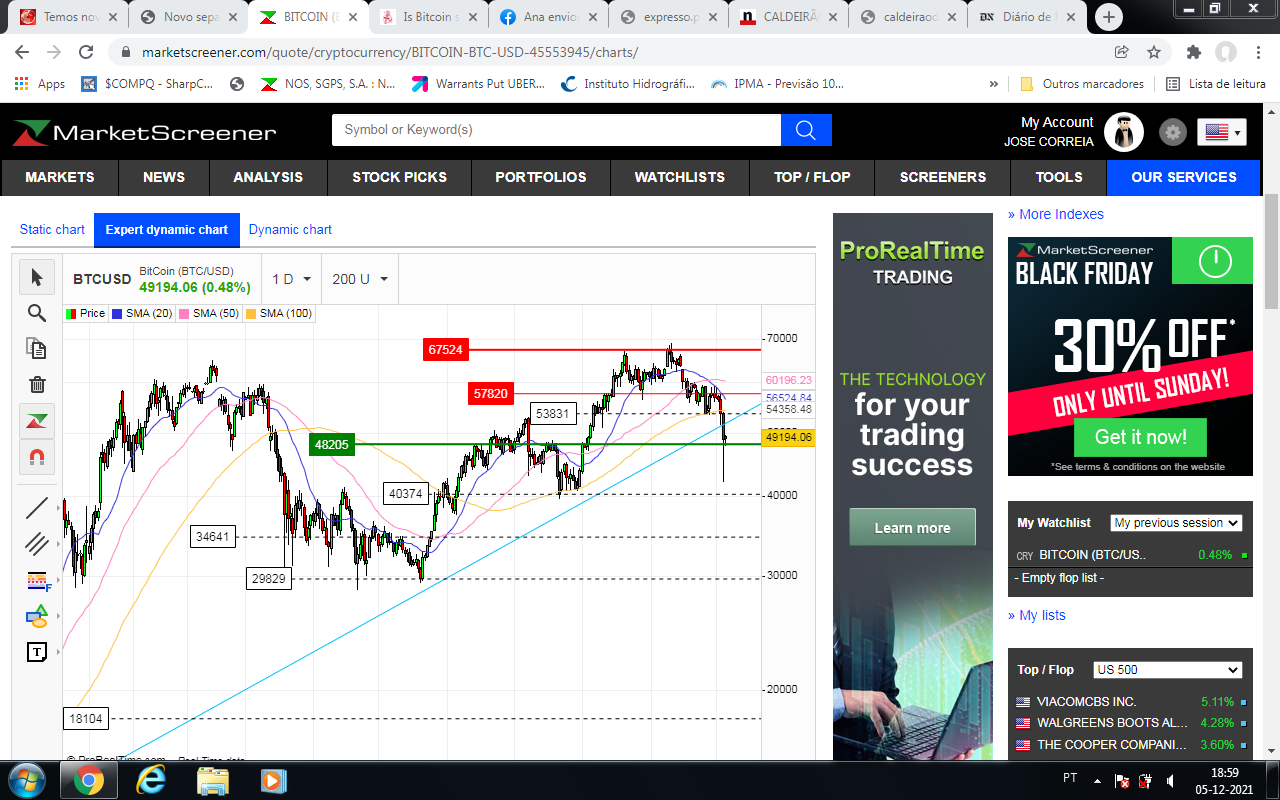Click the Learn more ad button
The width and height of the screenshot is (1280, 800).
pos(912,527)
